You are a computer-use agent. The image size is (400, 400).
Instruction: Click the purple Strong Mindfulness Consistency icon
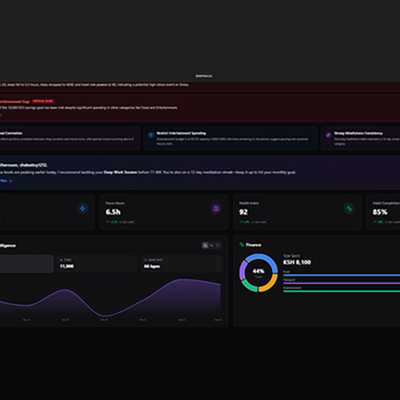point(328,135)
